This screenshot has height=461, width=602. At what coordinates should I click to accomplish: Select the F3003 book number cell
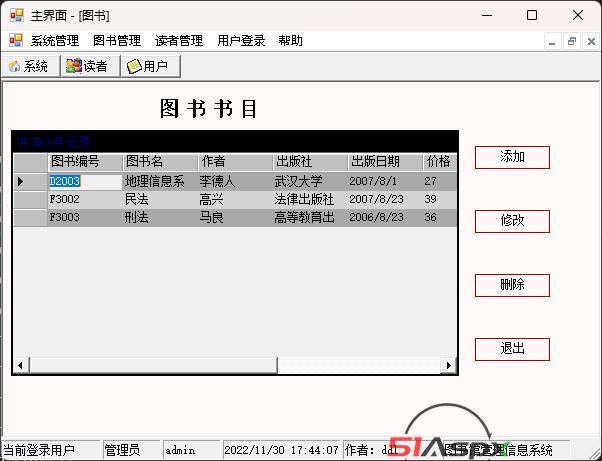tap(85, 218)
